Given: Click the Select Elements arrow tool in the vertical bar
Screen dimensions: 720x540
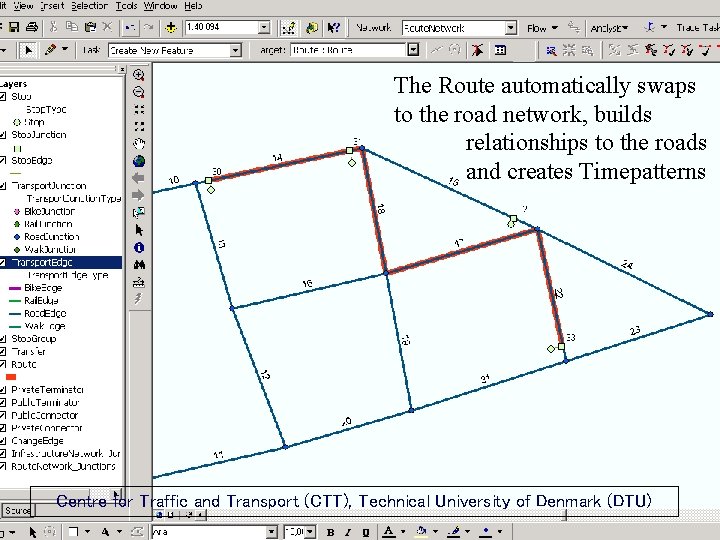Looking at the screenshot, I should pyautogui.click(x=139, y=230).
